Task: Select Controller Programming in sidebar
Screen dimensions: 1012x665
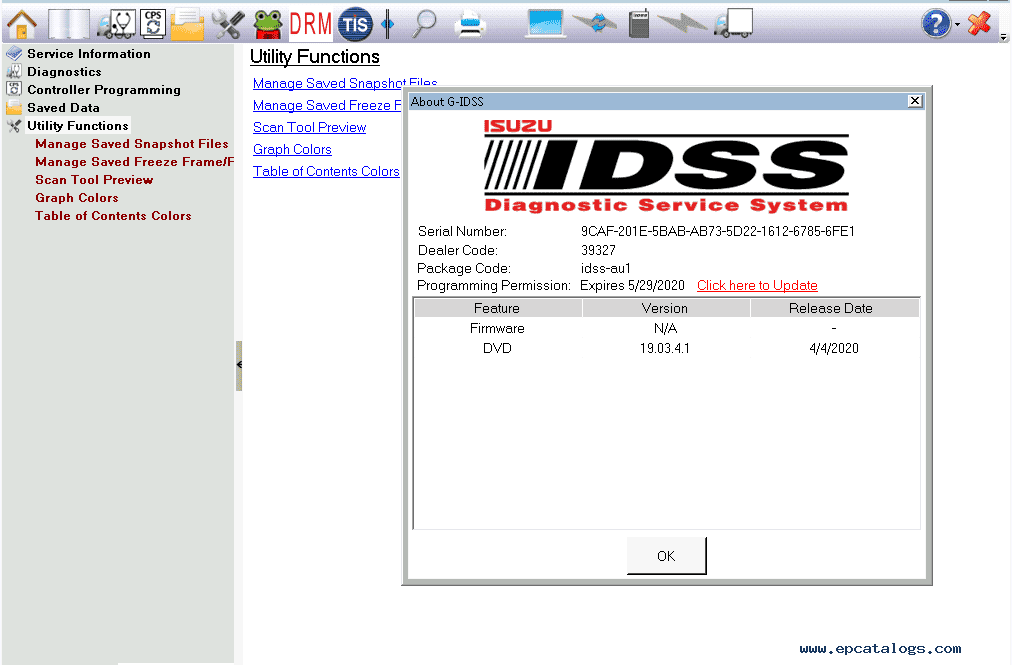Action: coord(104,90)
